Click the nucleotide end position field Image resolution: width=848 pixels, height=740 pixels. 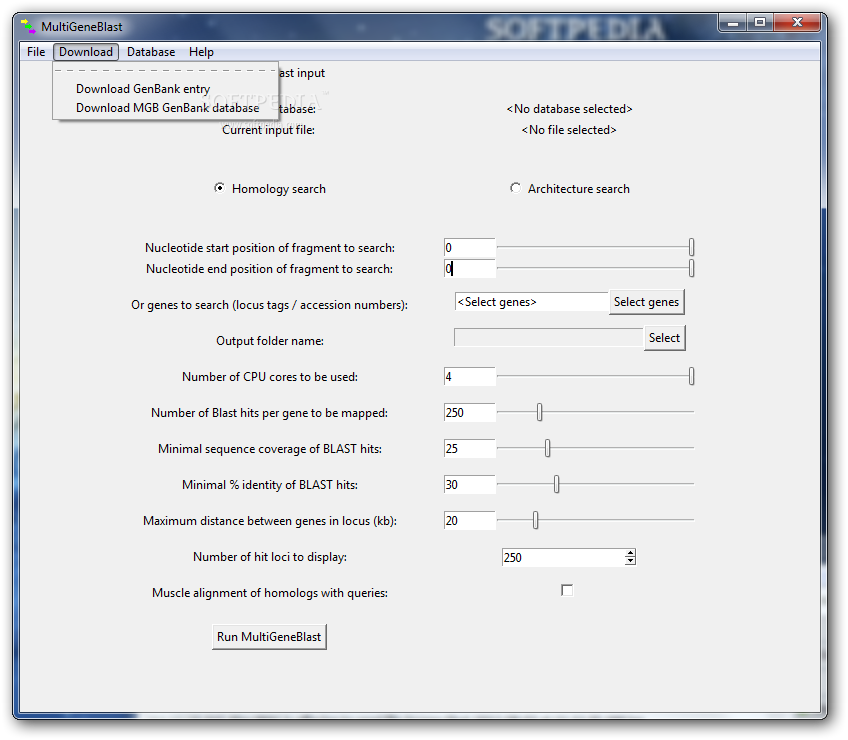[x=469, y=268]
